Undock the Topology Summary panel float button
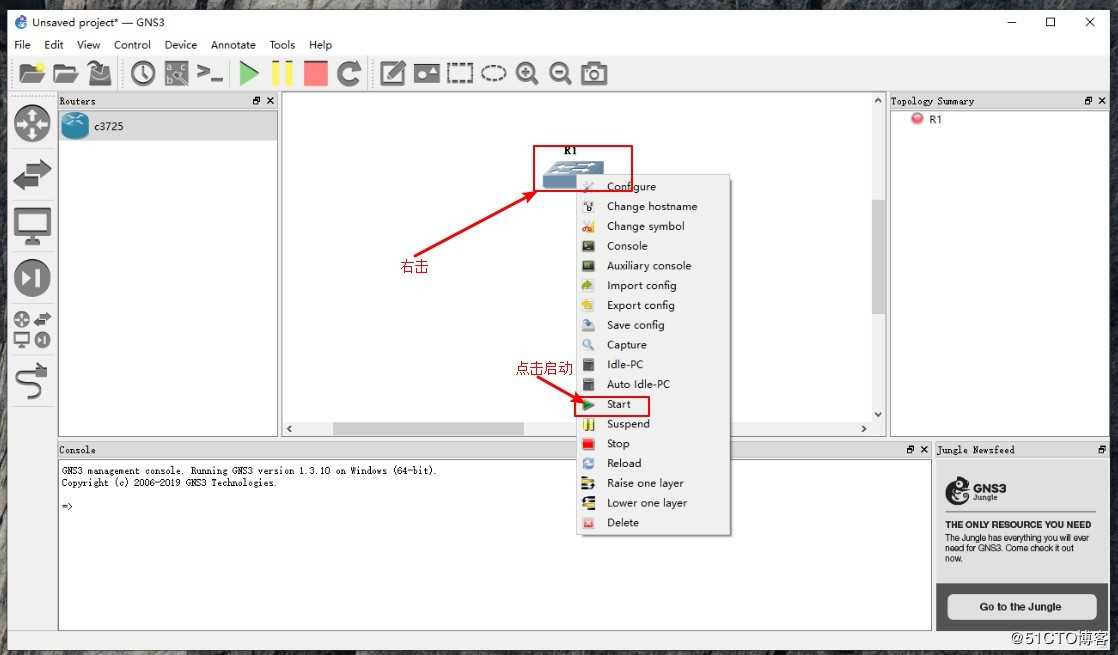This screenshot has width=1118, height=655. 1089,100
